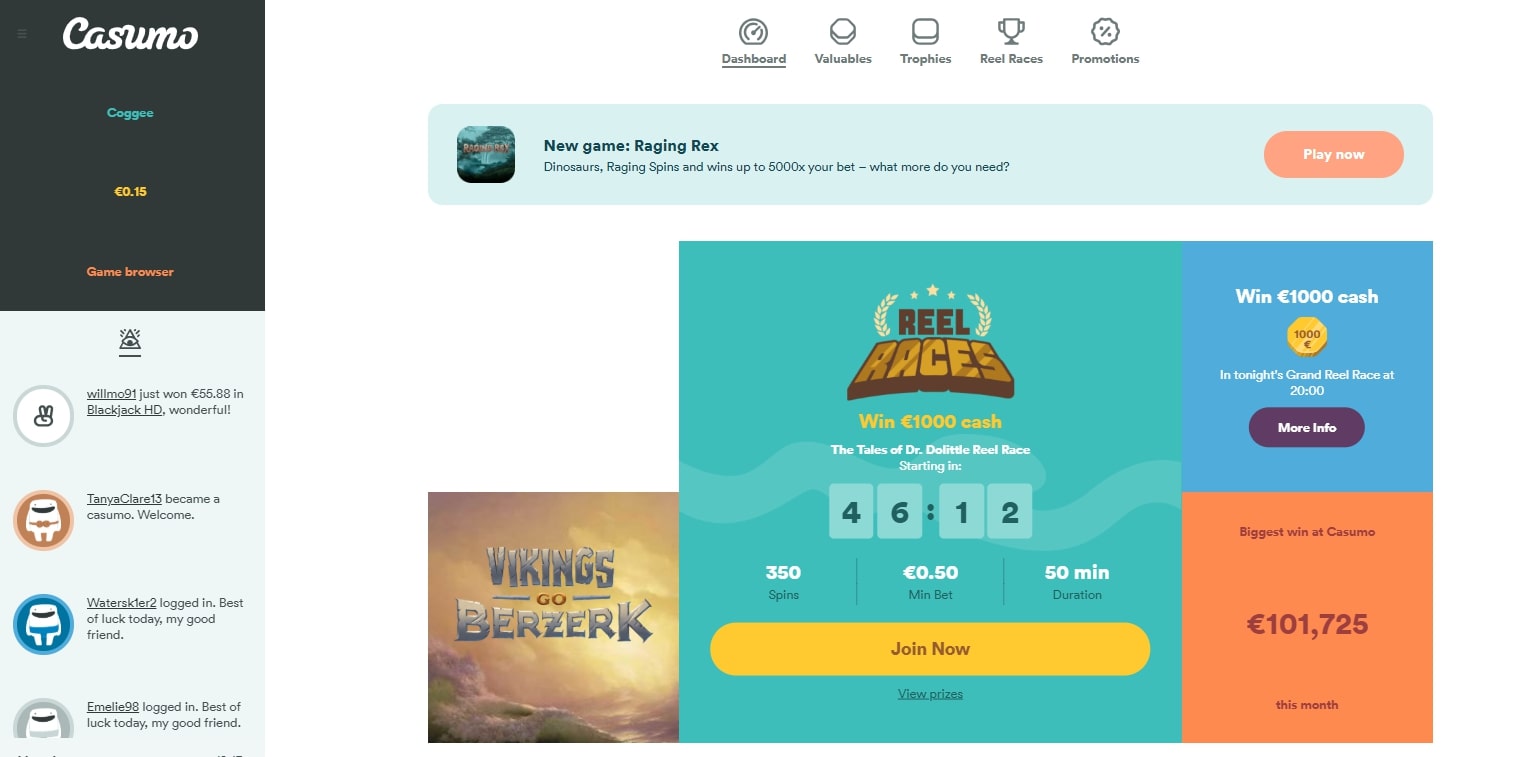
Task: Open the Promotions percent icon
Action: 1105,31
